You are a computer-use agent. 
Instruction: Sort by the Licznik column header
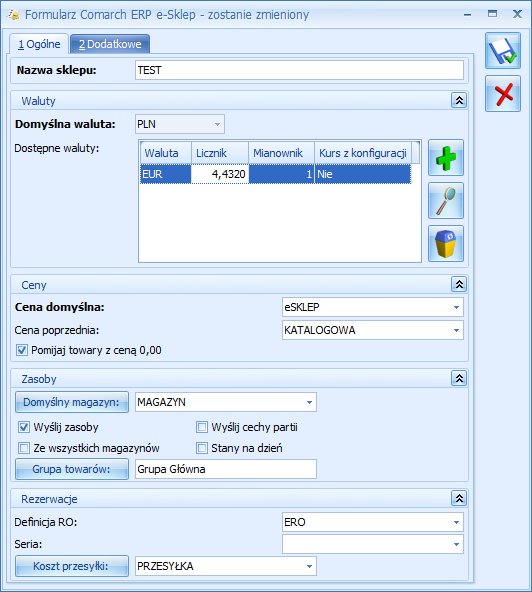(x=220, y=153)
